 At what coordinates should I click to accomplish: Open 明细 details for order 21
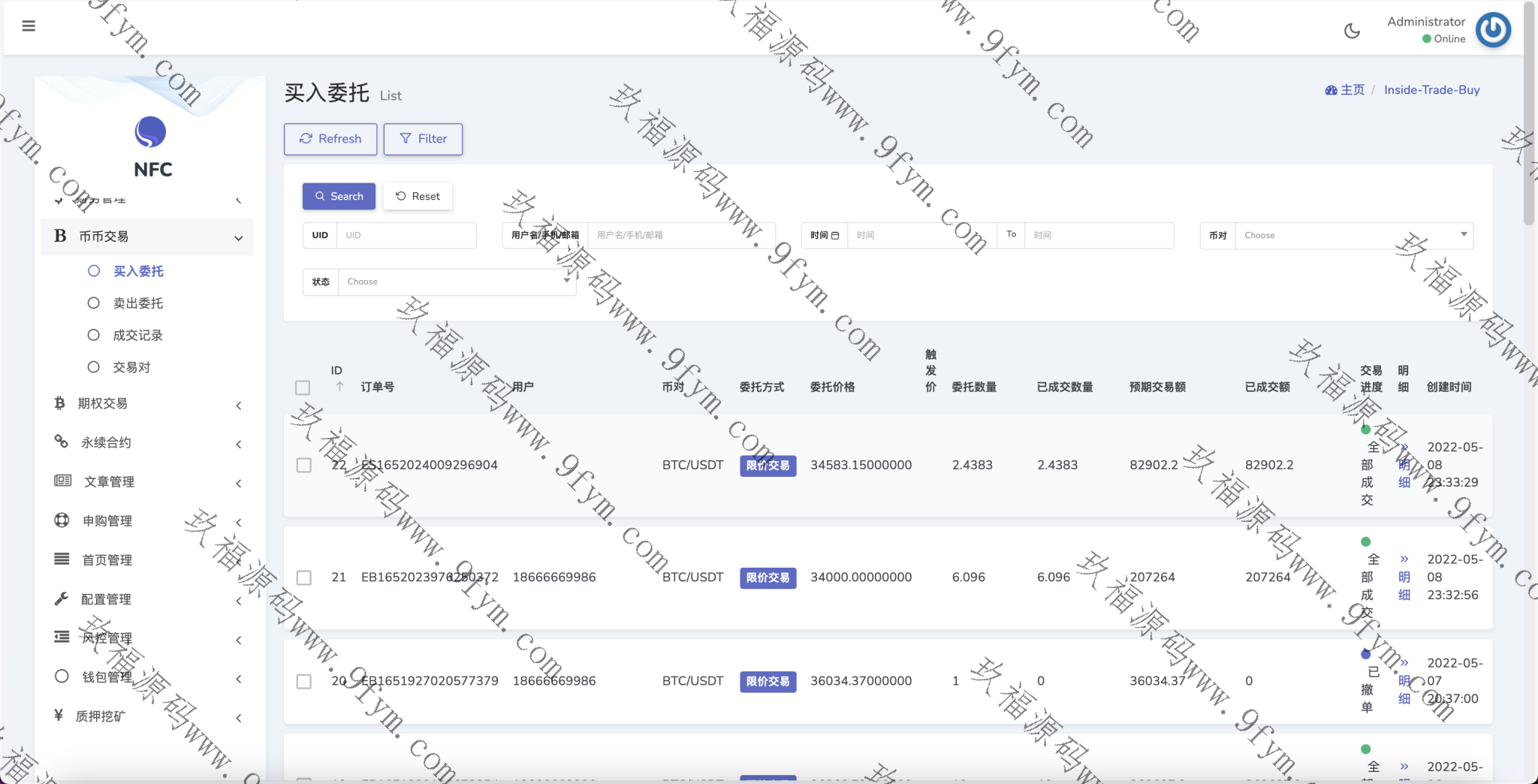(1404, 577)
